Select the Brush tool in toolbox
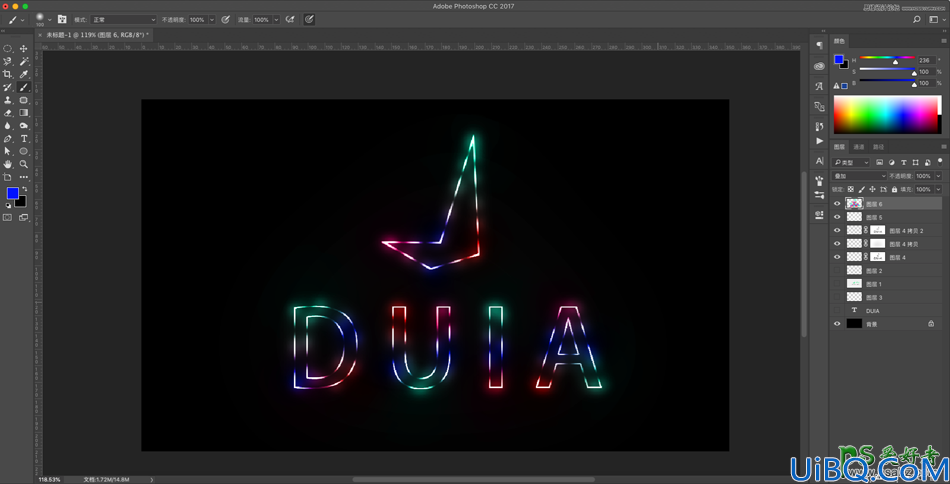This screenshot has width=950, height=484. (x=24, y=87)
